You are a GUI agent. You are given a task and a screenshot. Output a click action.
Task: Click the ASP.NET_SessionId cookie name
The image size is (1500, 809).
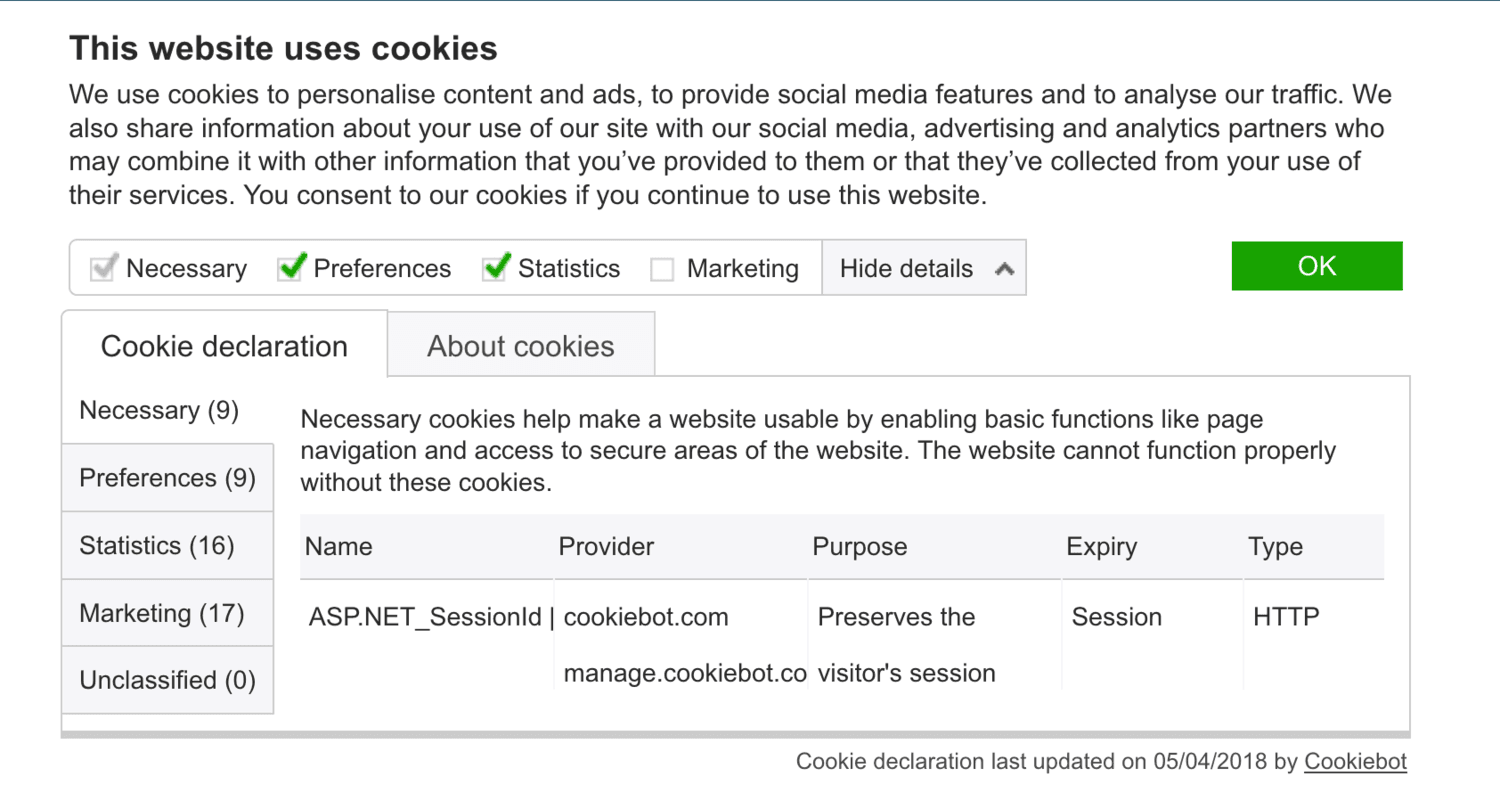[x=421, y=617]
